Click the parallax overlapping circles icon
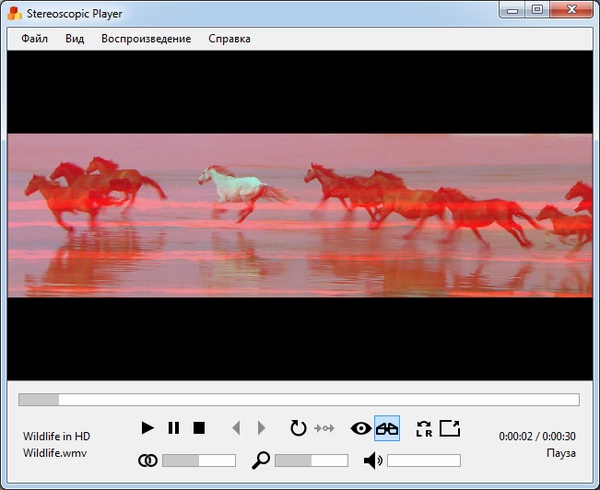This screenshot has height=490, width=600. coord(148,460)
